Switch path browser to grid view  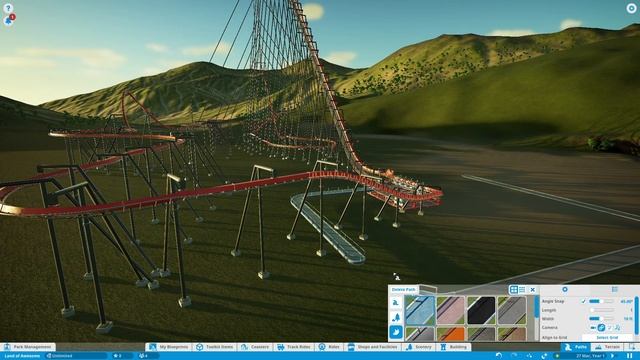coord(514,289)
